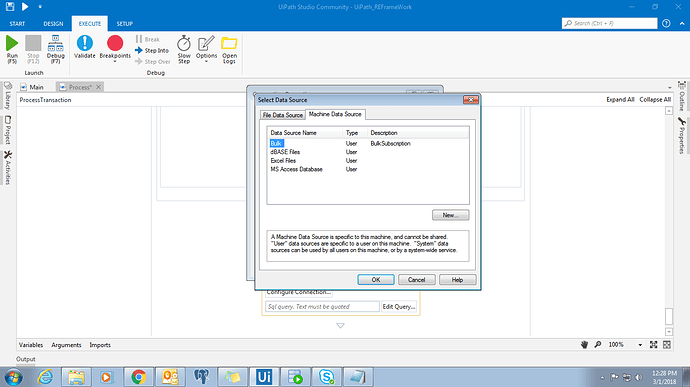The image size is (690, 387).
Task: Open the Project side panel
Action: click(x=7, y=130)
